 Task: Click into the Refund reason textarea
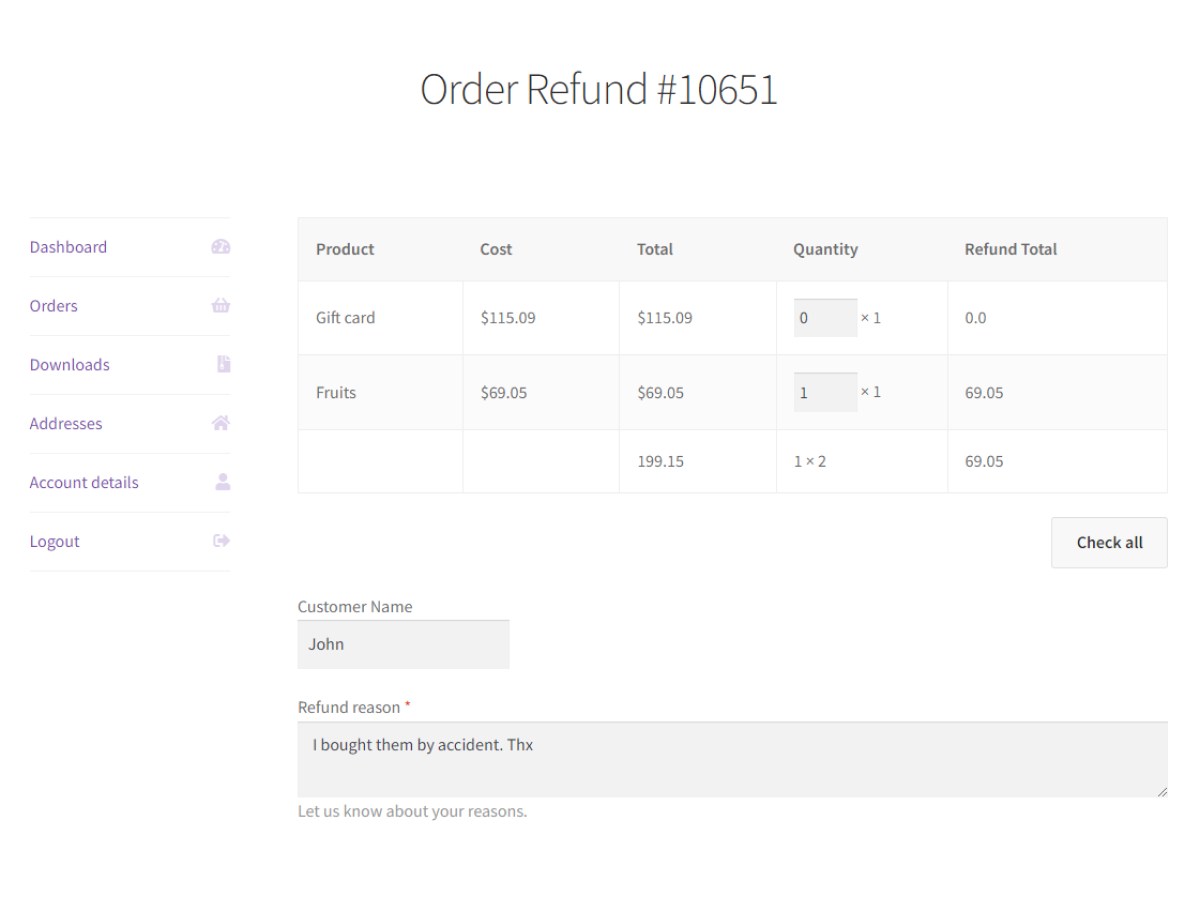click(x=732, y=759)
